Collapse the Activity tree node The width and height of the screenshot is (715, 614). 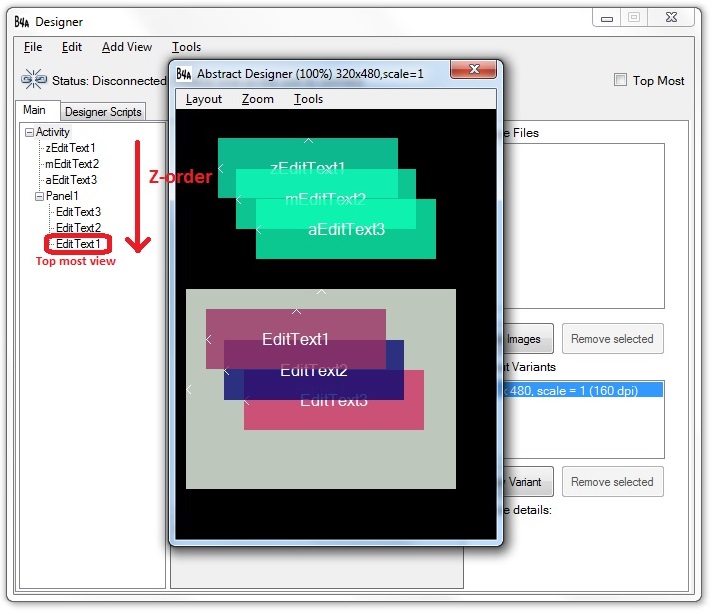point(29,132)
